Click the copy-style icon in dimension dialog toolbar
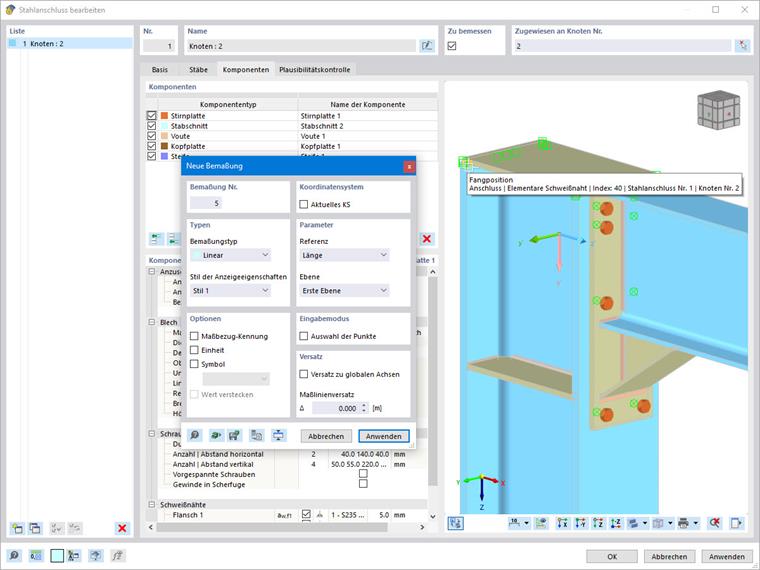The image size is (760, 570). [256, 435]
